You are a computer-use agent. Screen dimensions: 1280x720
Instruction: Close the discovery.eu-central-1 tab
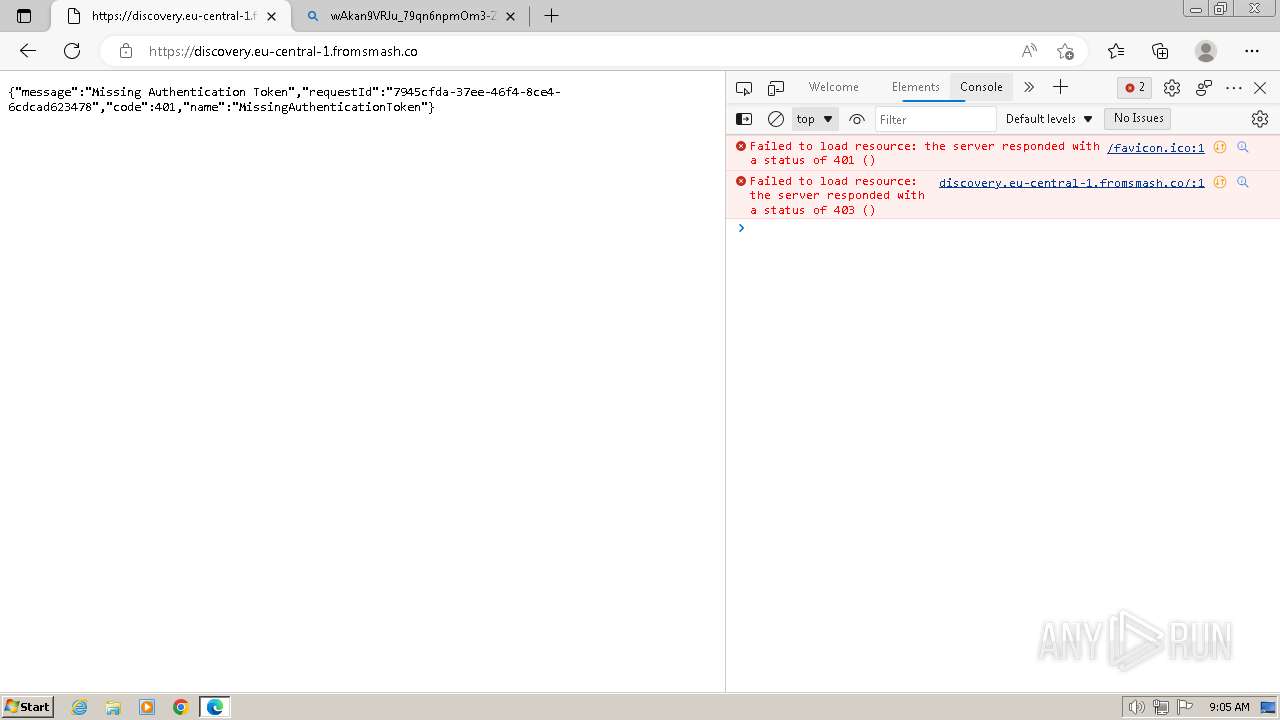pyautogui.click(x=271, y=16)
